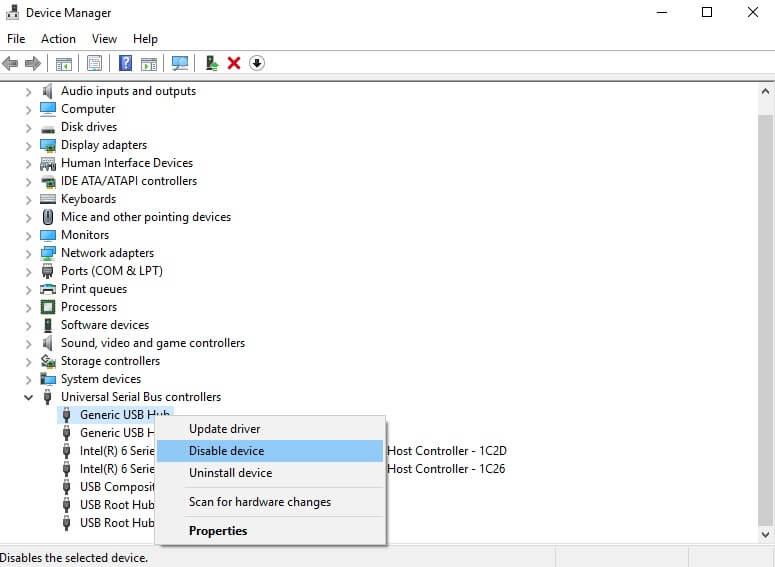This screenshot has width=775, height=567.
Task: Expand the Audio inputs and outputs node
Action: coord(28,92)
